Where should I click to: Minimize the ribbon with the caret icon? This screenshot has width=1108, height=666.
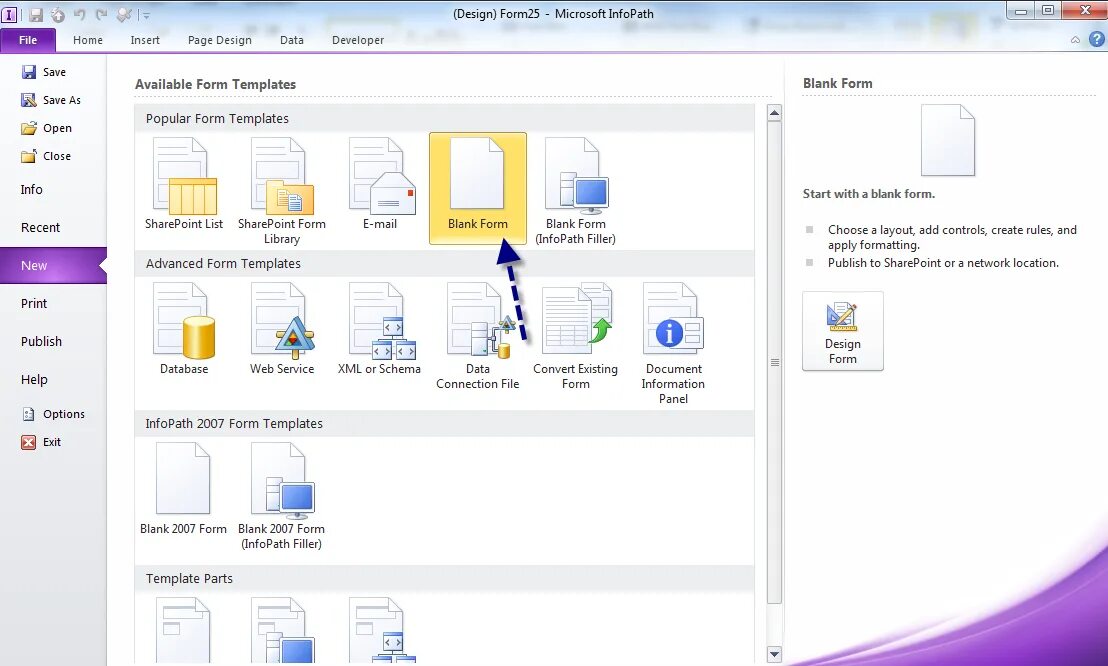[1075, 40]
